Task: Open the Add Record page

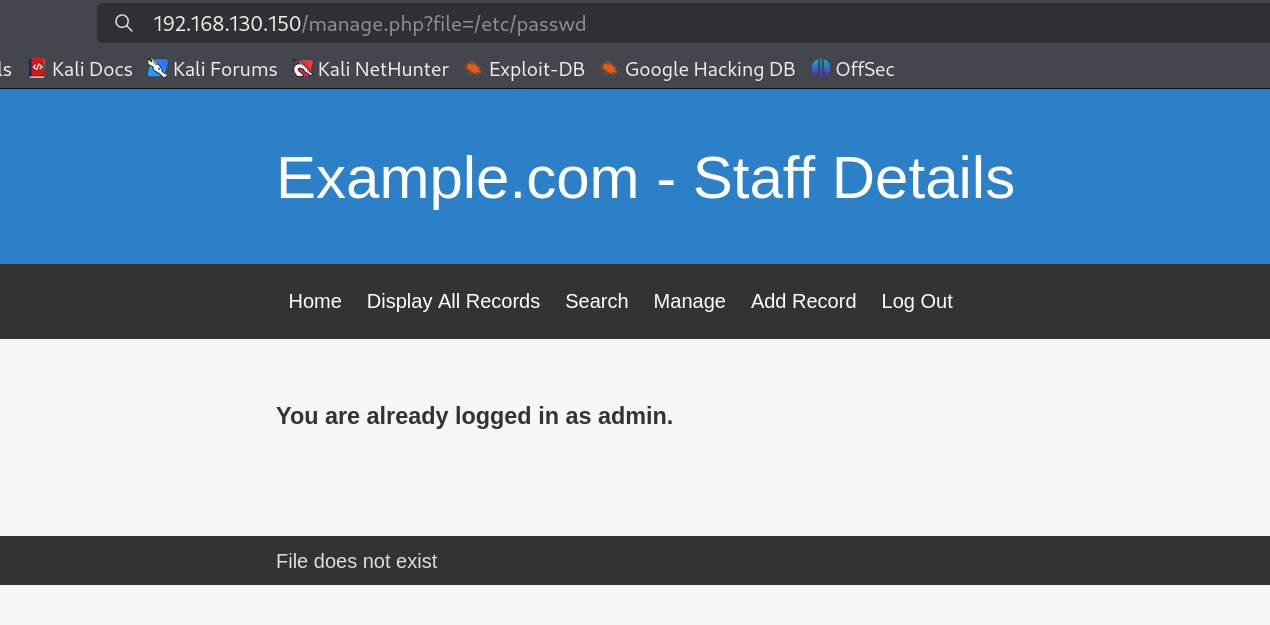Action: 803,301
